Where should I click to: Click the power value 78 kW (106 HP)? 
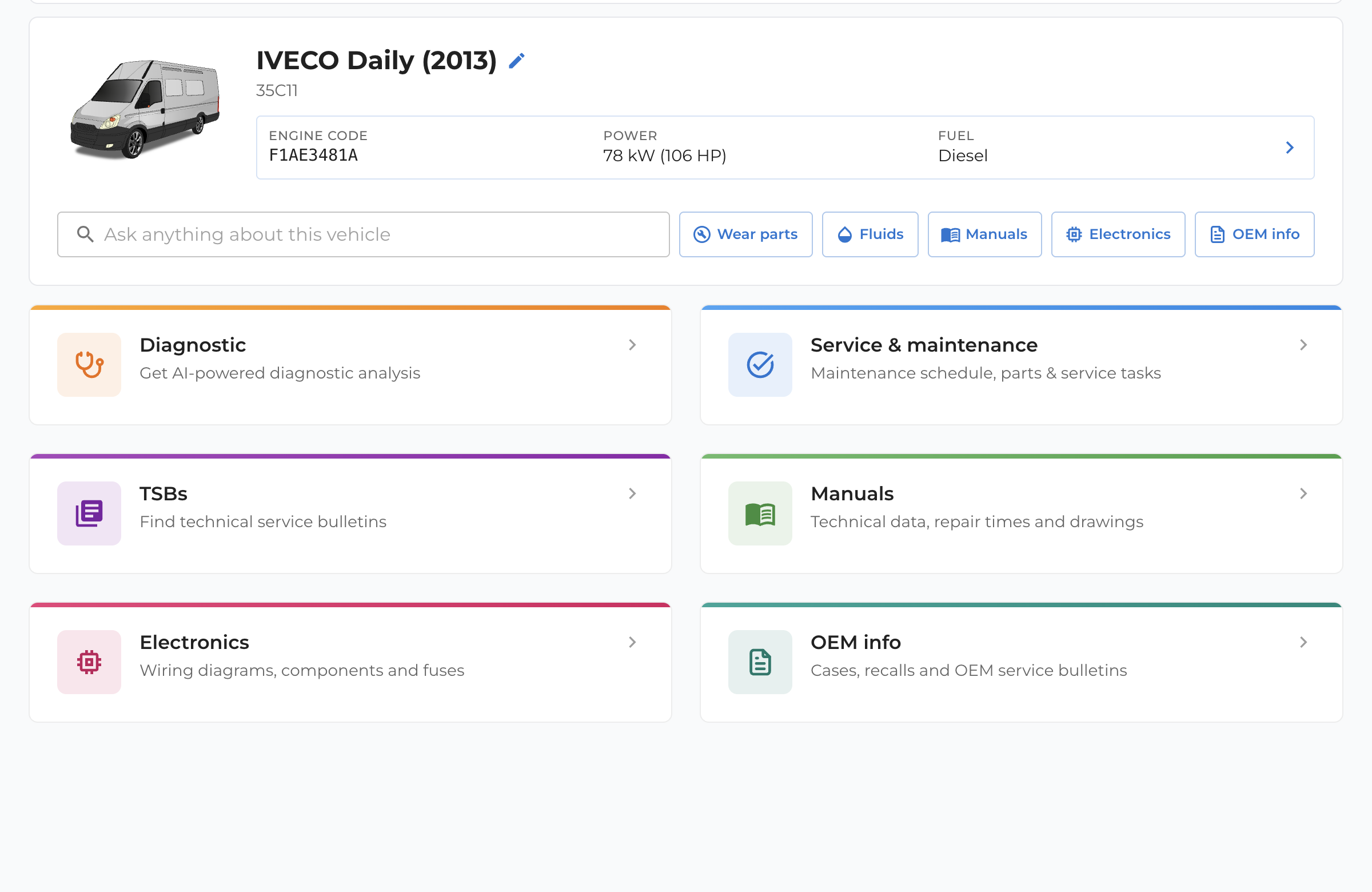point(665,156)
